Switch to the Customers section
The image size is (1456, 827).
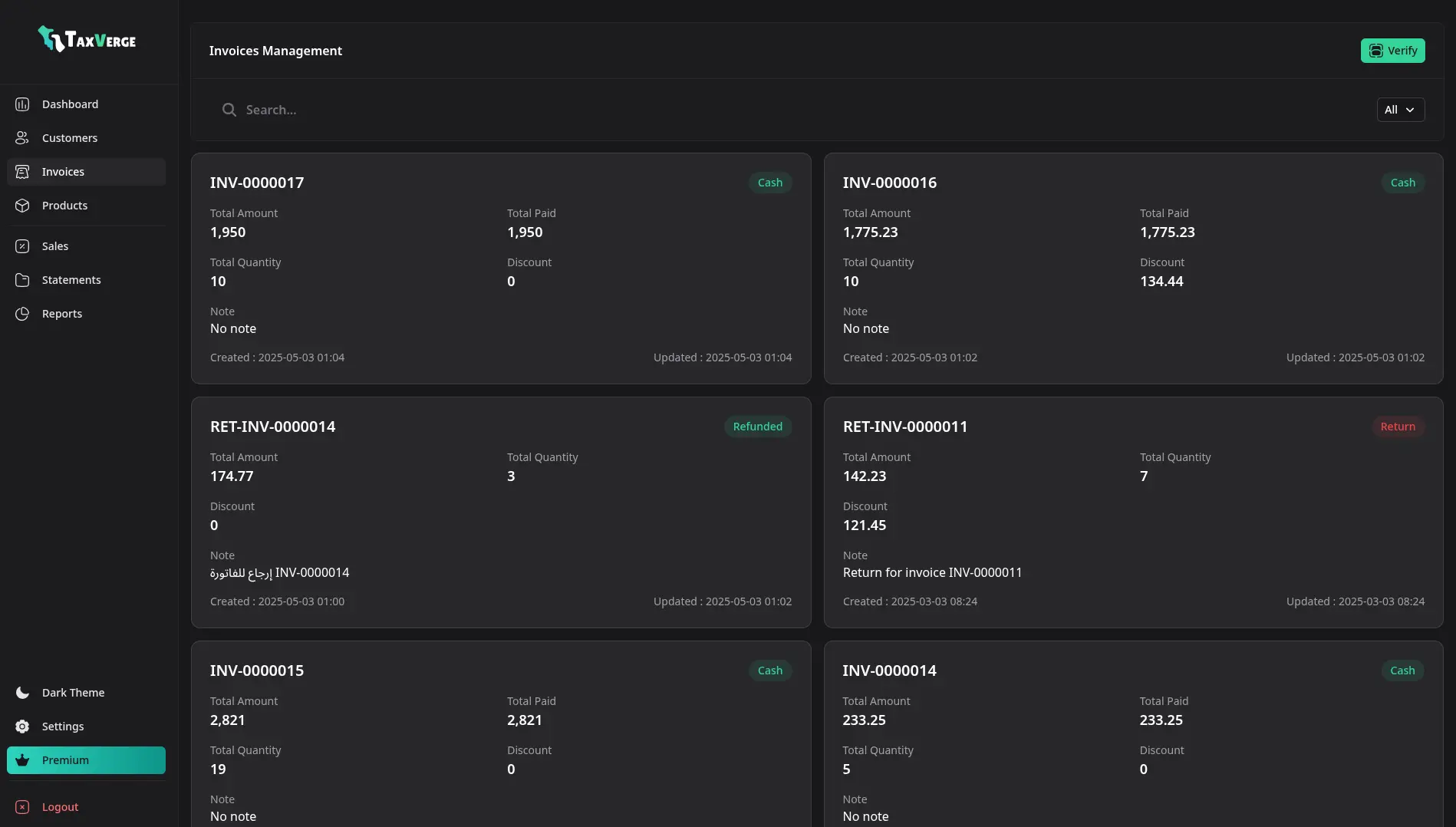[70, 137]
